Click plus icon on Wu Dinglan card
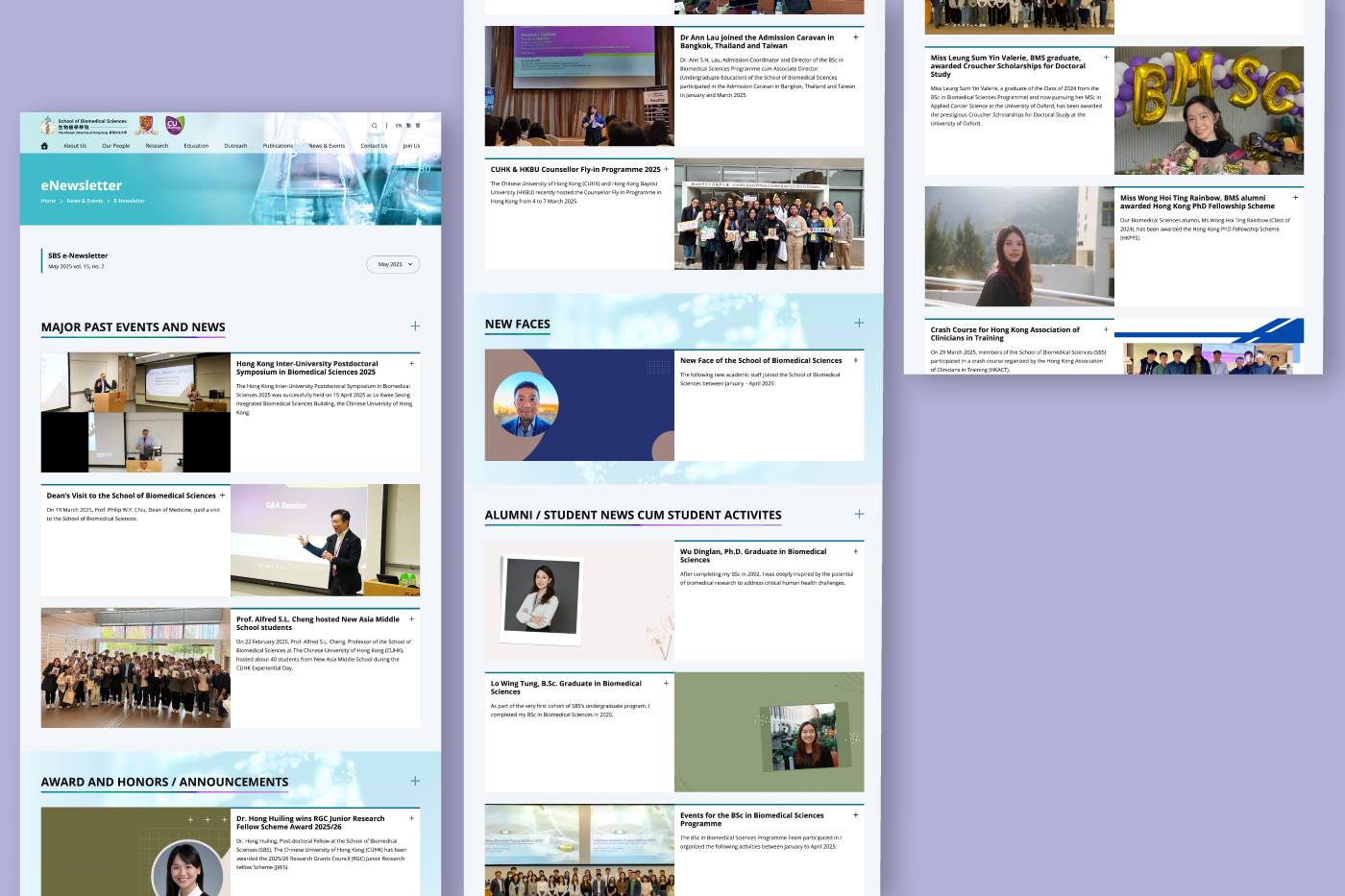Screen dimensions: 1345x896 click(856, 551)
